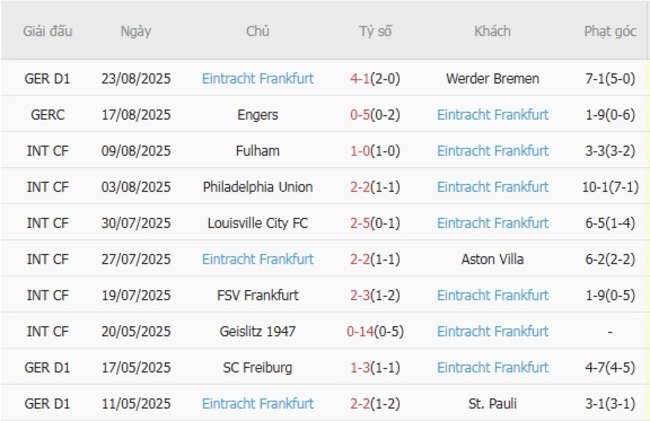
Task: Select the 0-5 score in Engers match
Action: pyautogui.click(x=375, y=115)
